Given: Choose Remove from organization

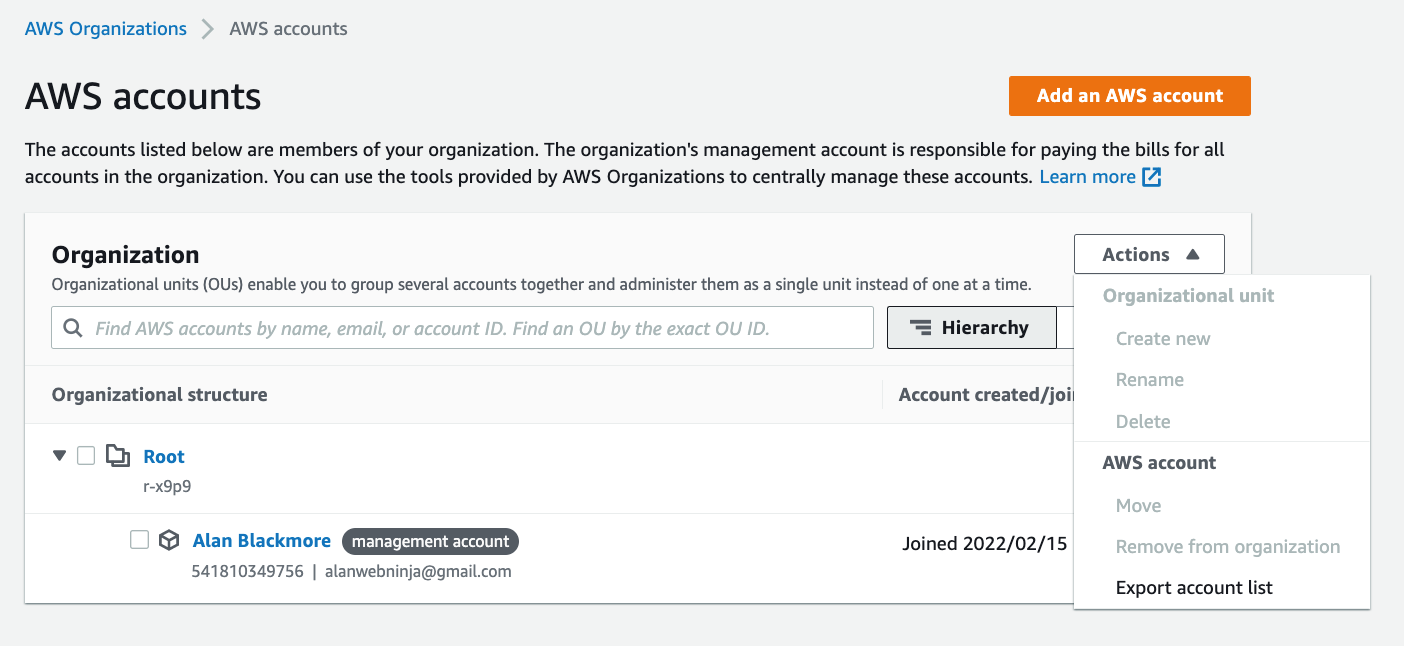Looking at the screenshot, I should (x=1228, y=547).
